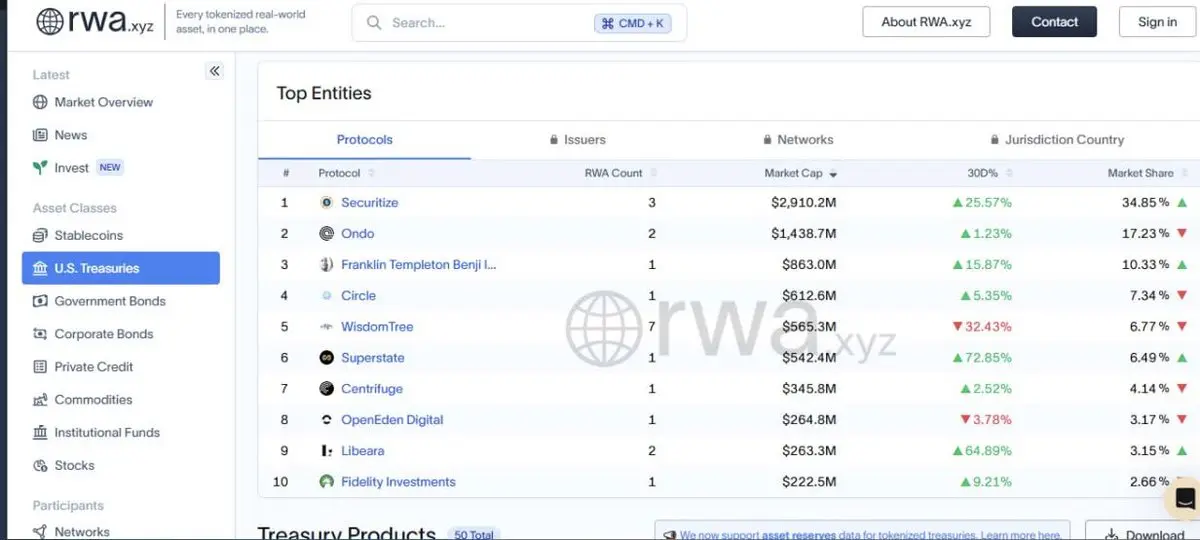1200x540 pixels.
Task: Open the Ondo protocol link
Action: (x=358, y=233)
